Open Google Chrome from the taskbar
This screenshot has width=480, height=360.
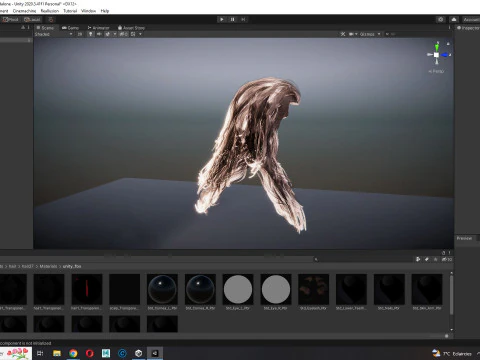pyautogui.click(x=73, y=353)
